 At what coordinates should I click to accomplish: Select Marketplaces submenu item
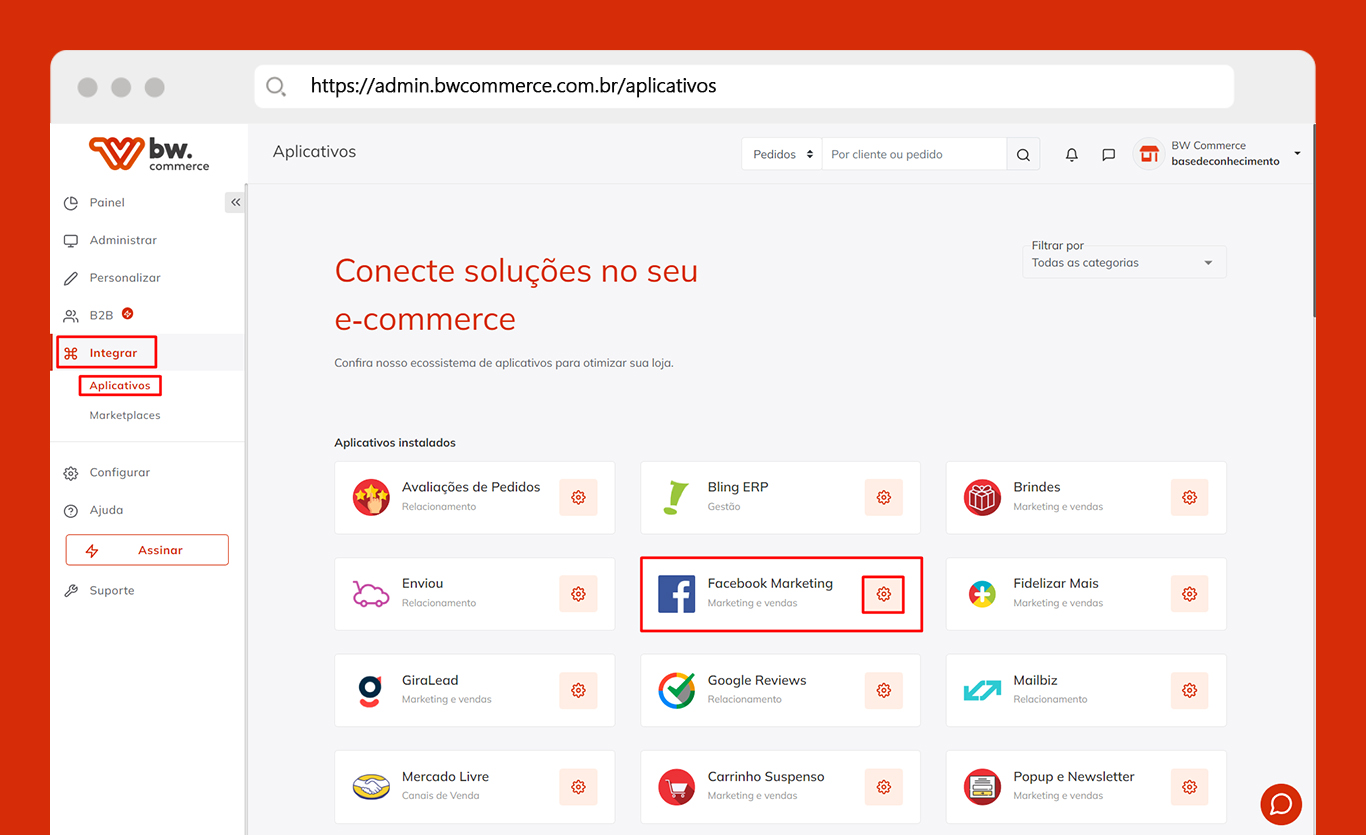(125, 415)
